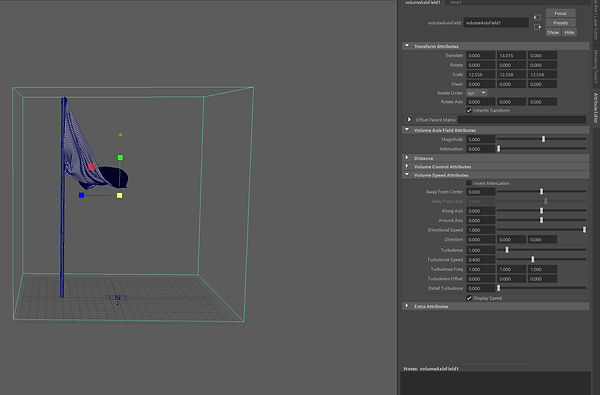Viewport: 600px width, 395px height.
Task: Click the Shear Y input field
Action: tap(511, 84)
